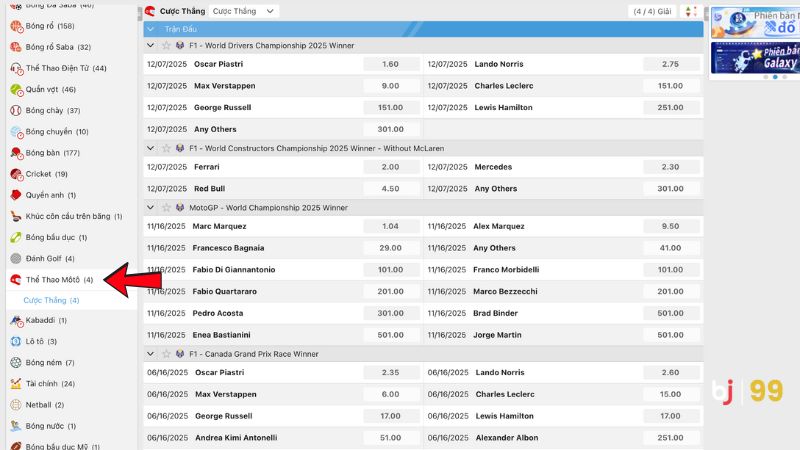
Task: Bet on Mercedes constructors odds 2.30
Action: pyautogui.click(x=670, y=167)
